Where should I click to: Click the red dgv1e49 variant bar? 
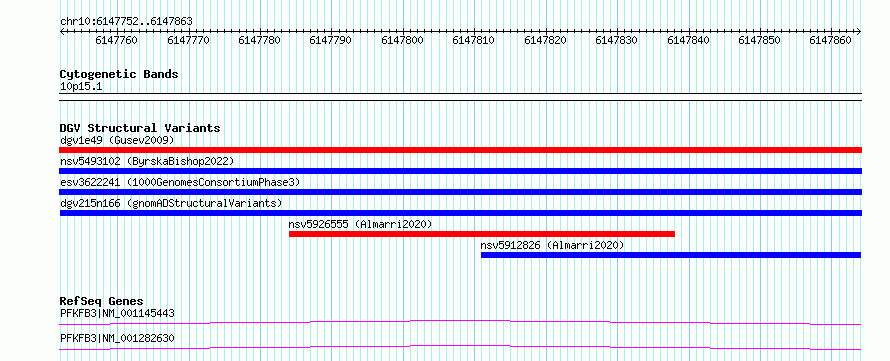pyautogui.click(x=460, y=150)
